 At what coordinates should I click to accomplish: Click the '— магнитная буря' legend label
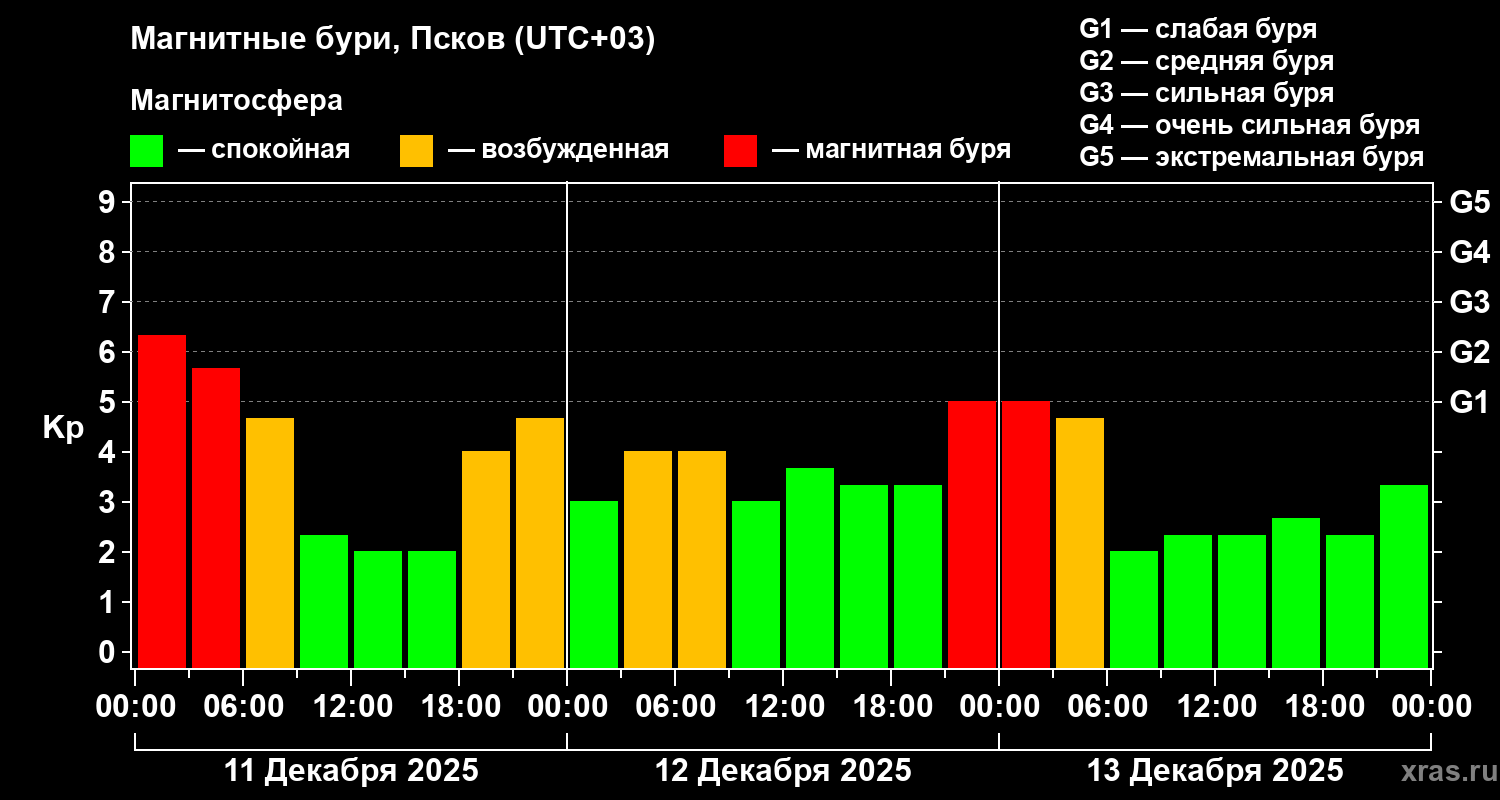tap(891, 150)
